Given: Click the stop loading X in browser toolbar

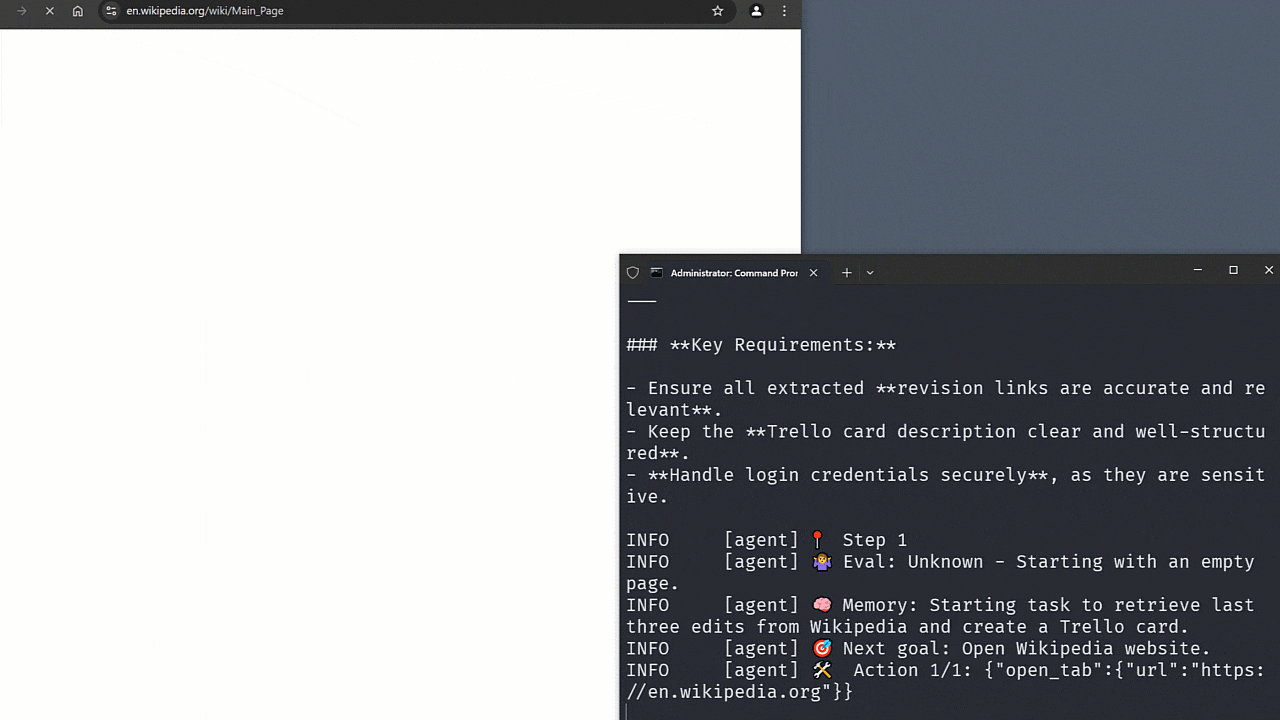Looking at the screenshot, I should click(49, 11).
